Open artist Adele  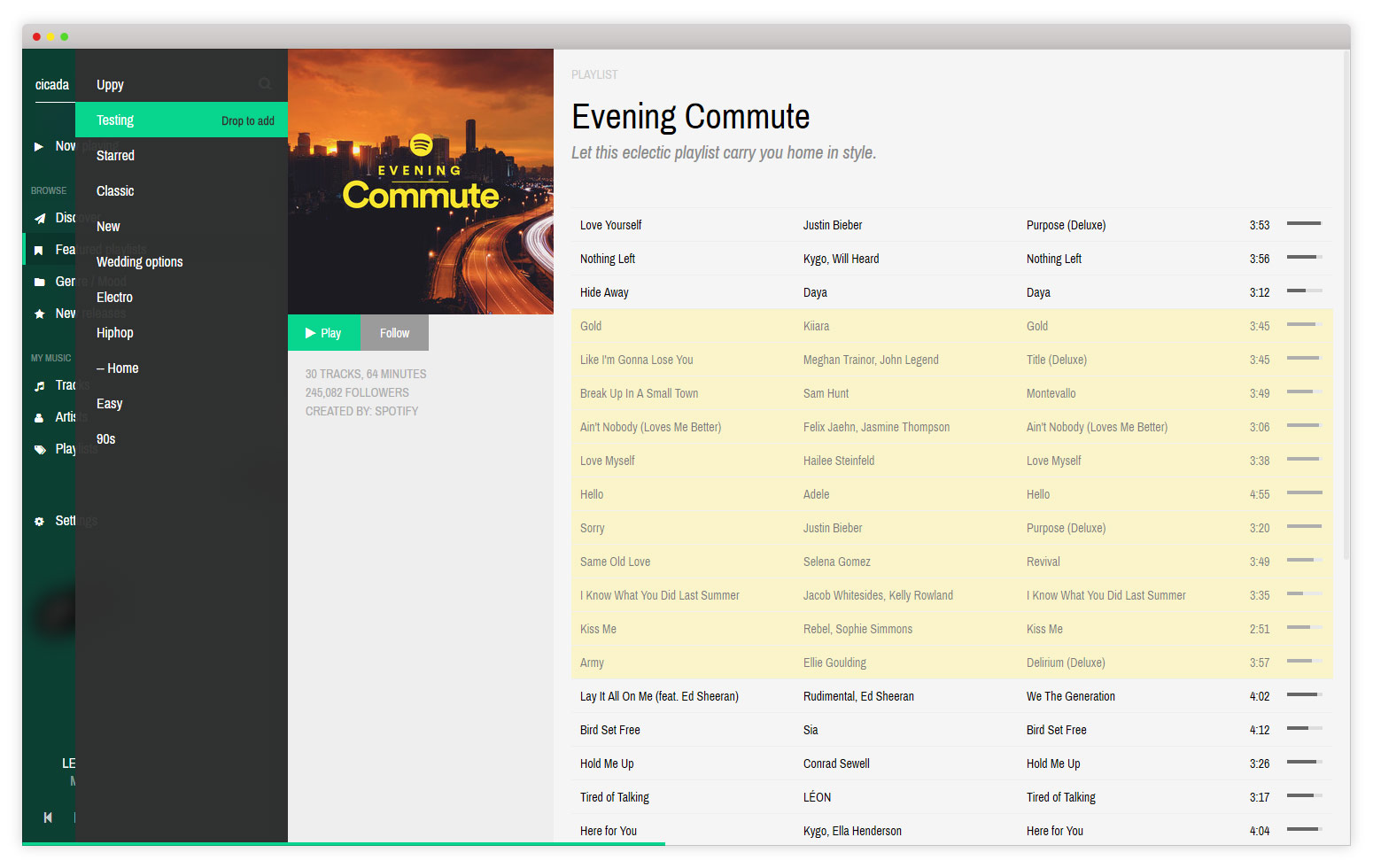coord(817,494)
